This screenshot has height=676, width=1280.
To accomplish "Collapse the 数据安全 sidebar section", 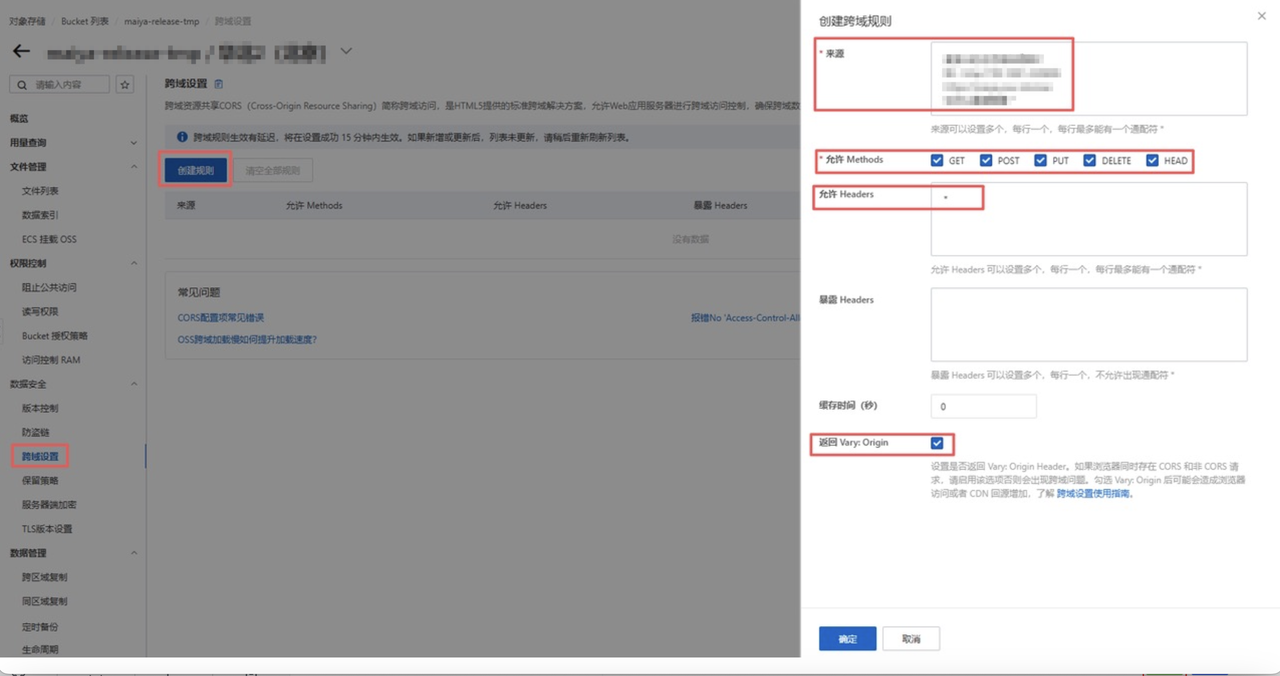I will [x=134, y=384].
